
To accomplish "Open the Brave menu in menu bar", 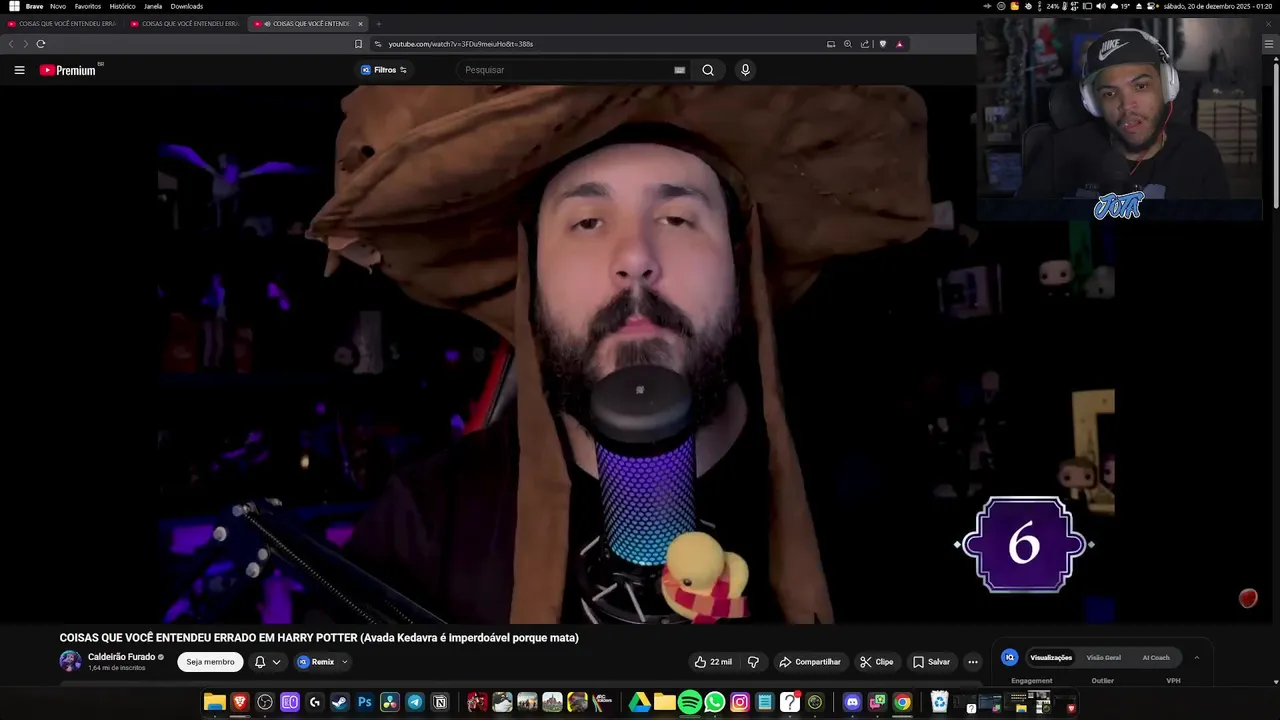I will coord(34,6).
